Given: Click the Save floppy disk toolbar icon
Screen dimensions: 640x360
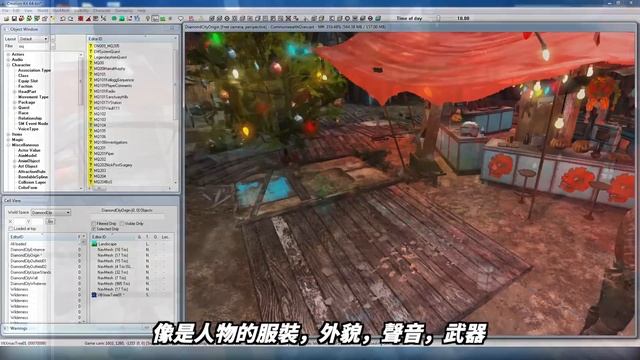Looking at the screenshot, I should coord(14,18).
